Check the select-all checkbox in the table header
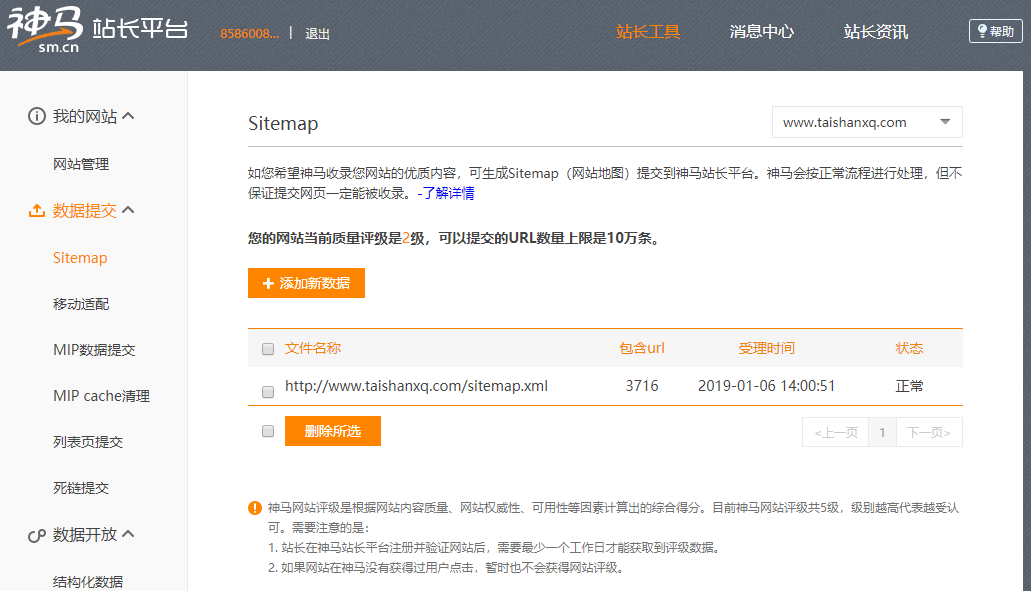The width and height of the screenshot is (1031, 591). (x=267, y=348)
